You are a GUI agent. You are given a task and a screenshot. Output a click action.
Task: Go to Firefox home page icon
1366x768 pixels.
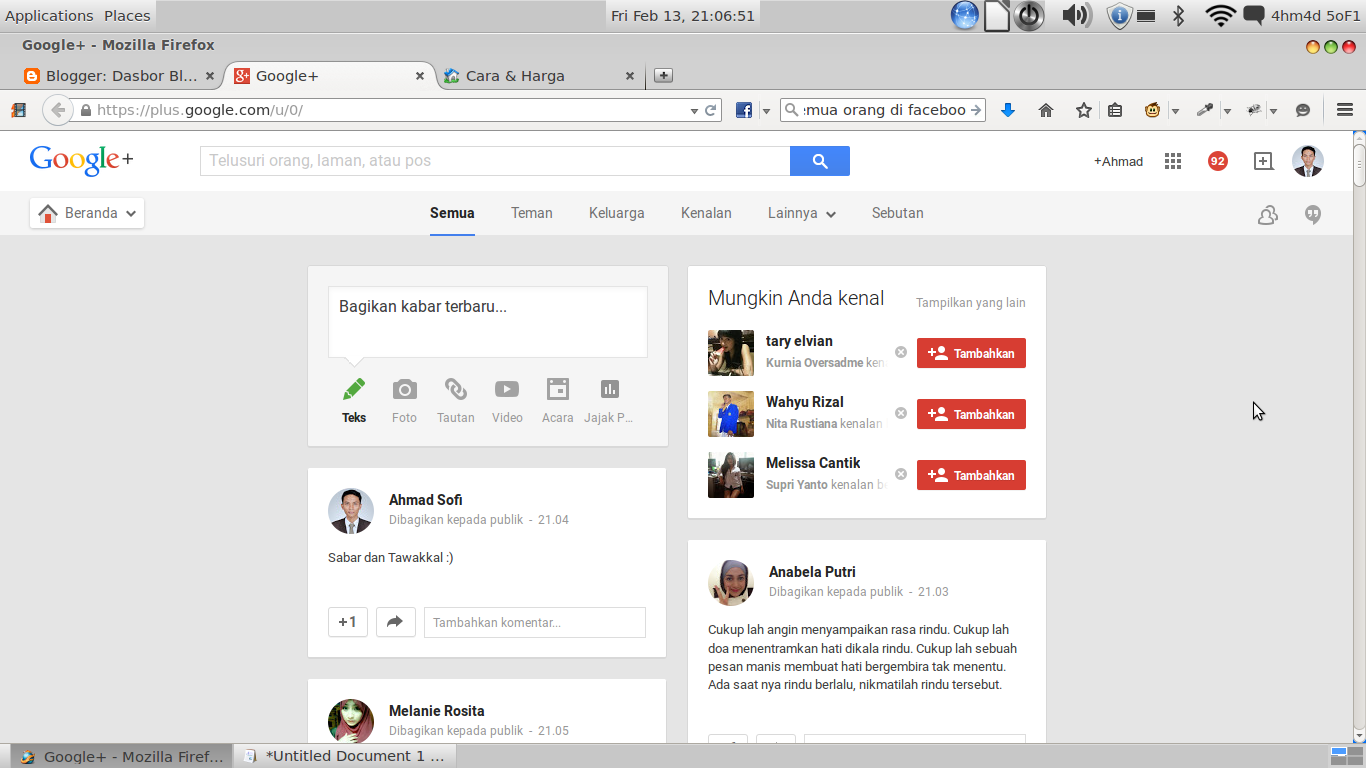[1046, 110]
